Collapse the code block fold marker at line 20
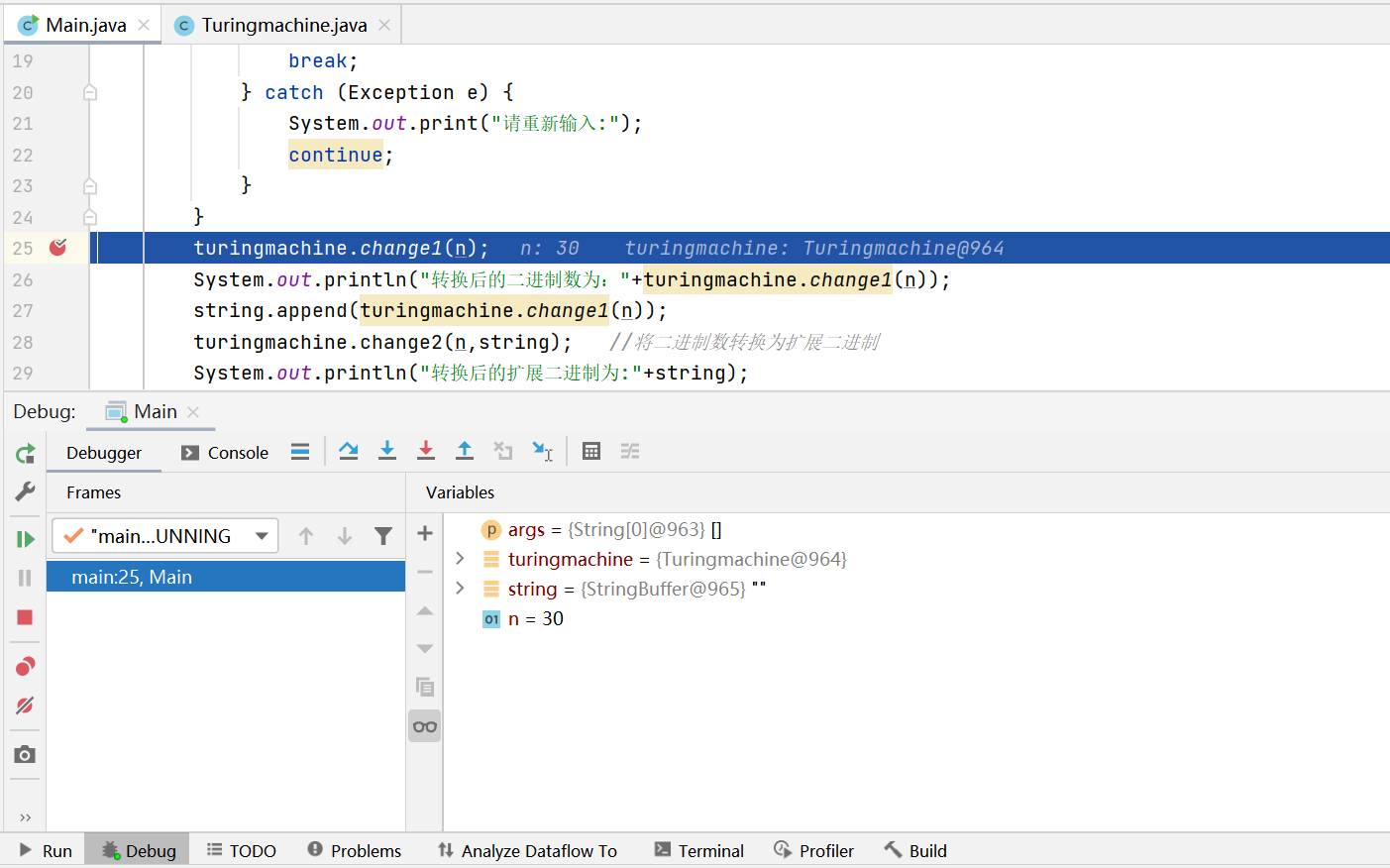The image size is (1390, 868). (x=90, y=92)
